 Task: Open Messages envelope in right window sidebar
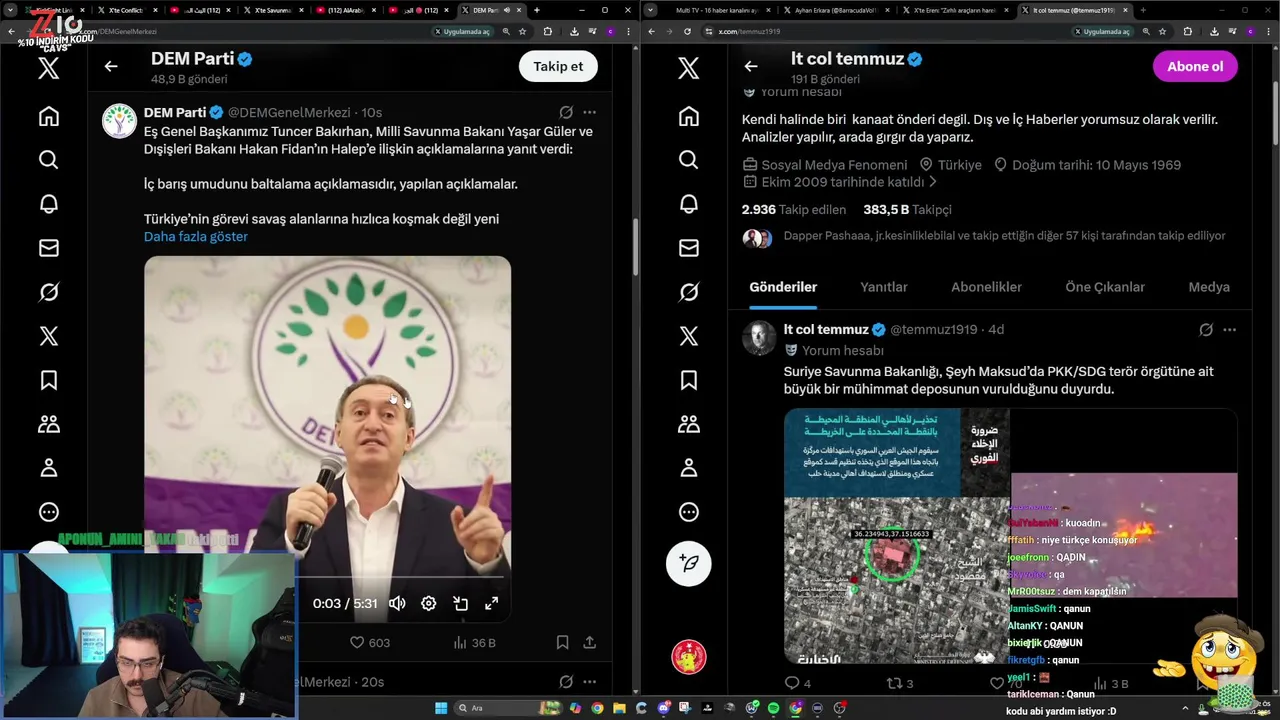tap(688, 248)
